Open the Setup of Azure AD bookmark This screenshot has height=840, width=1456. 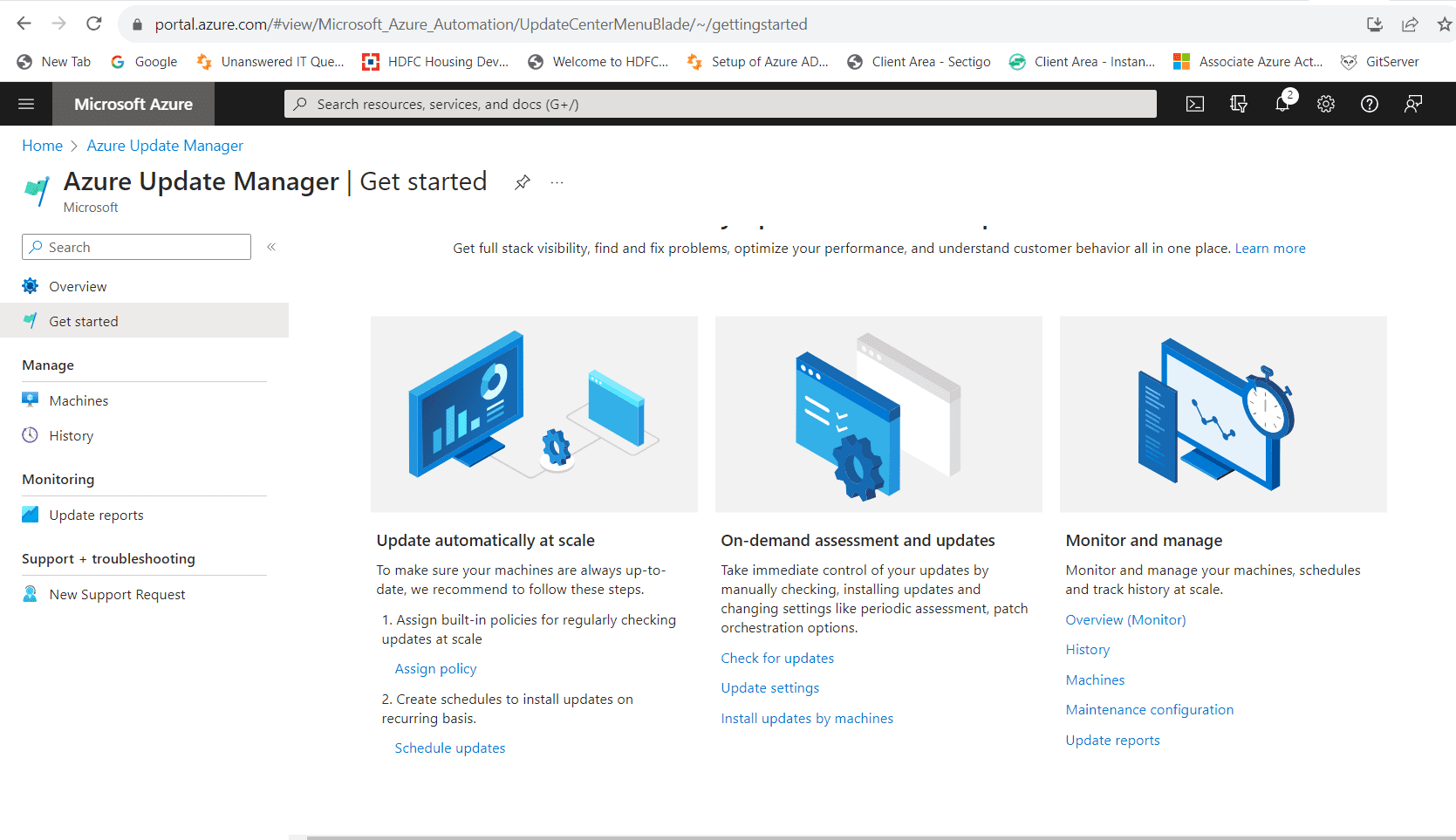(758, 62)
